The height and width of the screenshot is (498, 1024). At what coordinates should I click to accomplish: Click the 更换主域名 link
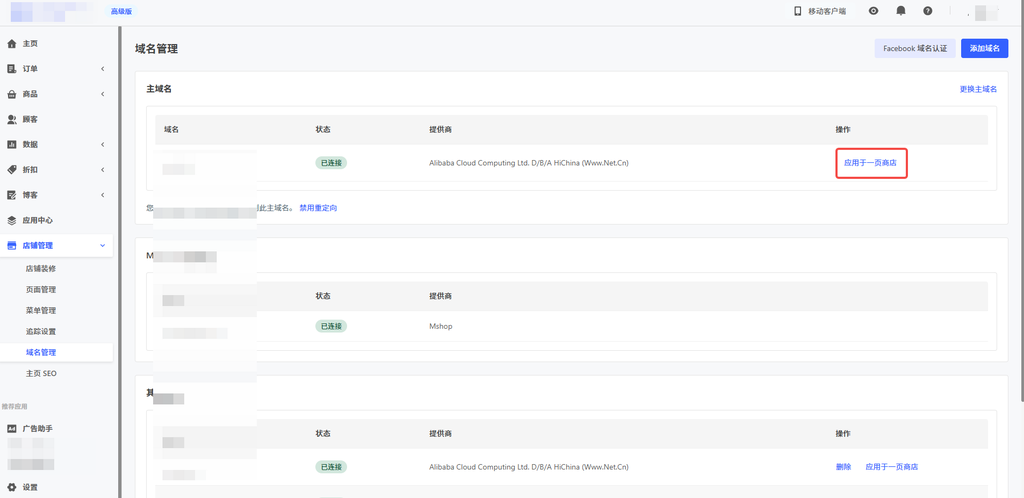pos(977,89)
